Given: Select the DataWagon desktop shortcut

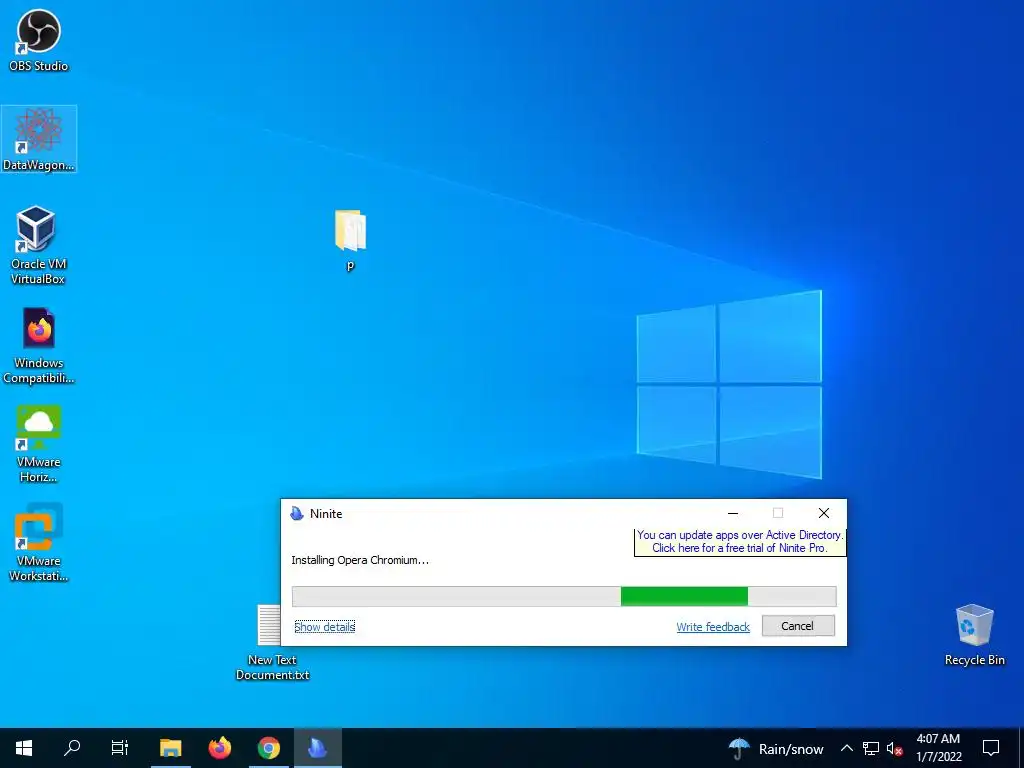Looking at the screenshot, I should point(39,139).
